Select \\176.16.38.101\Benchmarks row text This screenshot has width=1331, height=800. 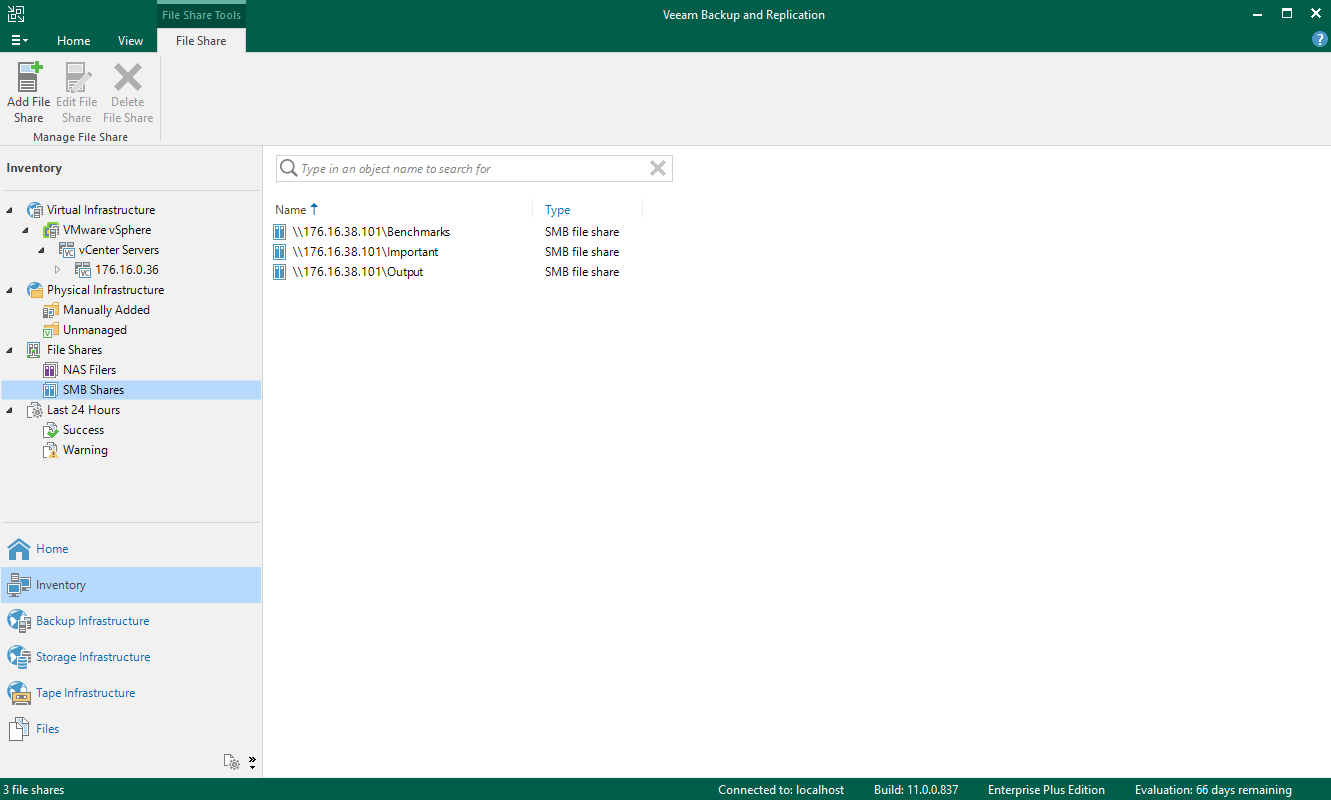pyautogui.click(x=372, y=232)
